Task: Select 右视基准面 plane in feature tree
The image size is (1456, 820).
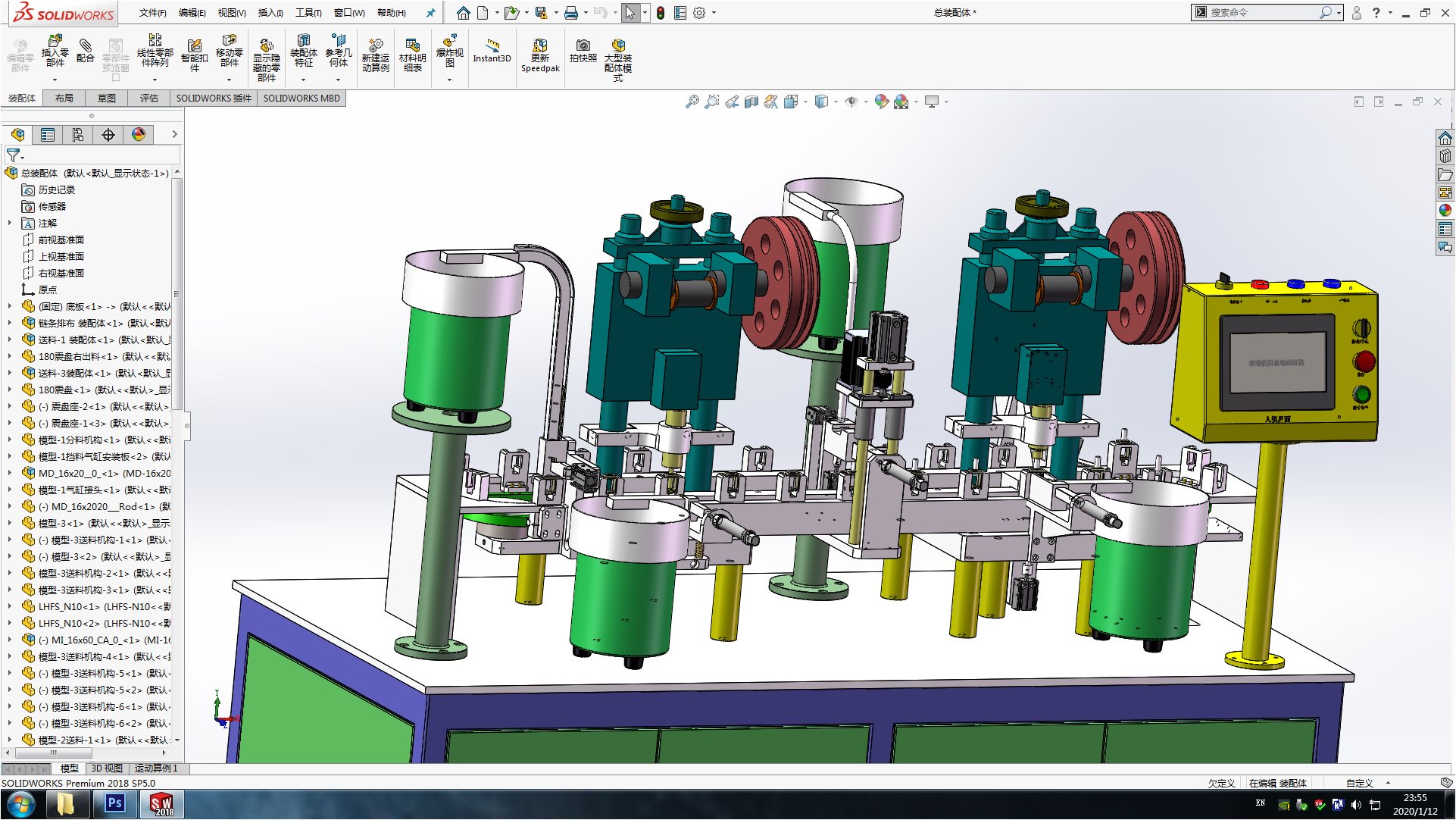Action: tap(61, 273)
